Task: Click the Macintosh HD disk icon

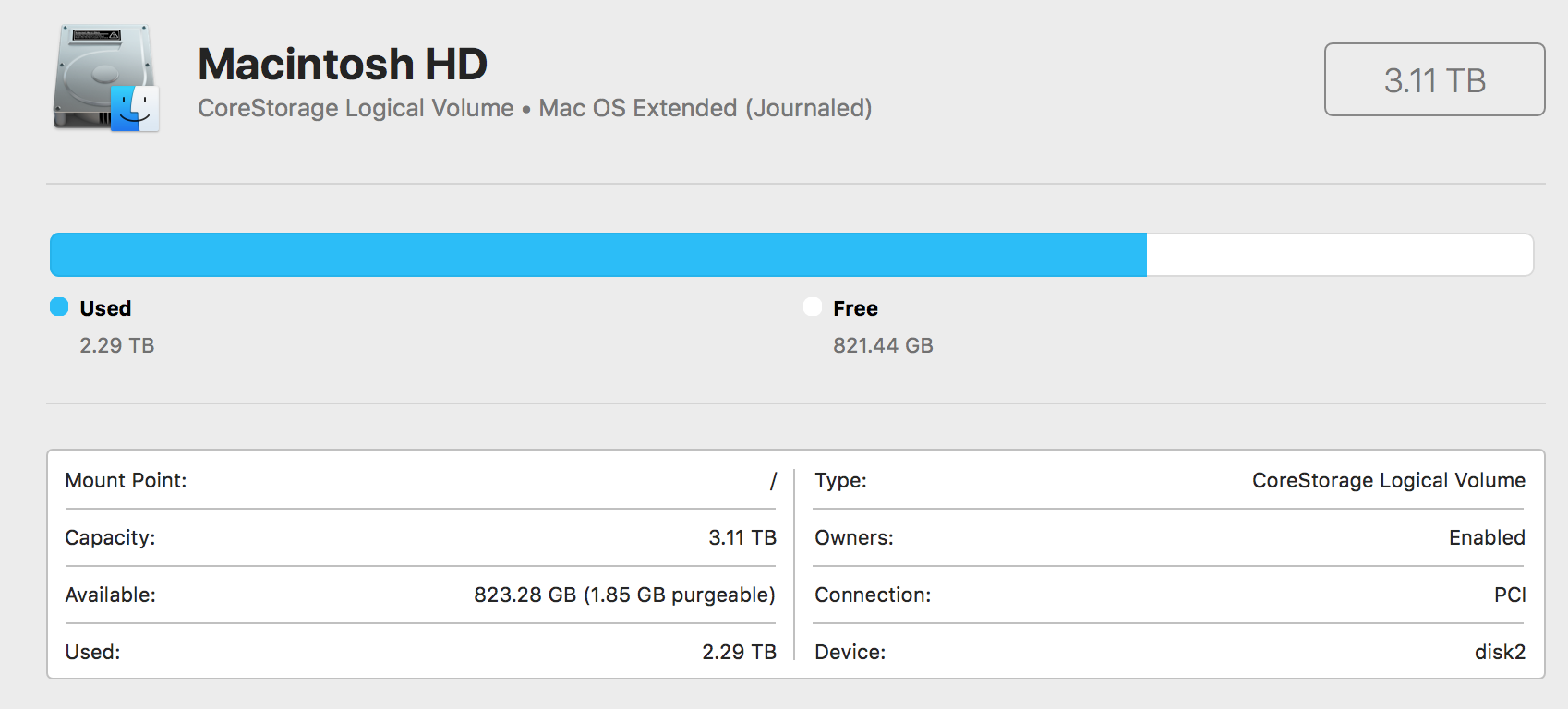Action: click(106, 78)
